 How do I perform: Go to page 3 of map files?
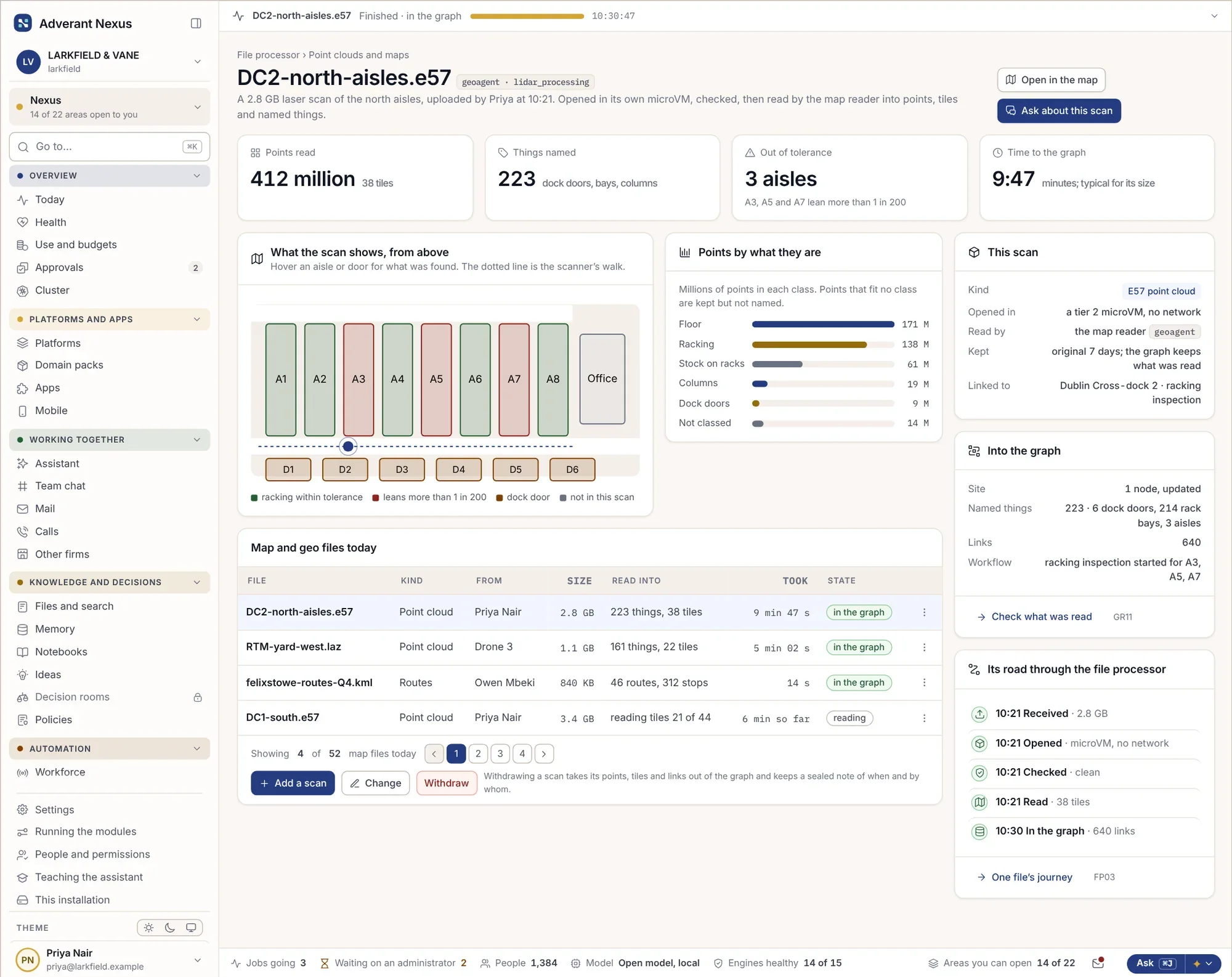tap(500, 753)
